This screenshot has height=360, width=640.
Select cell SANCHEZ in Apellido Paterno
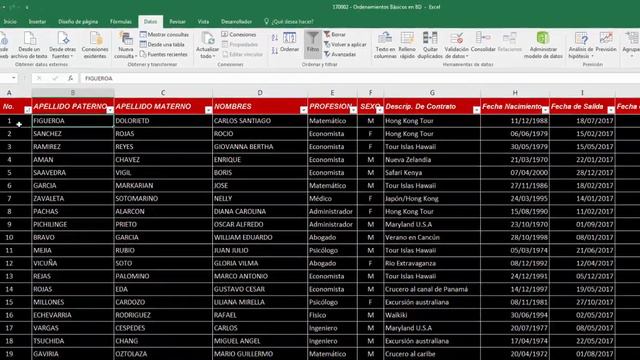[x=73, y=134]
